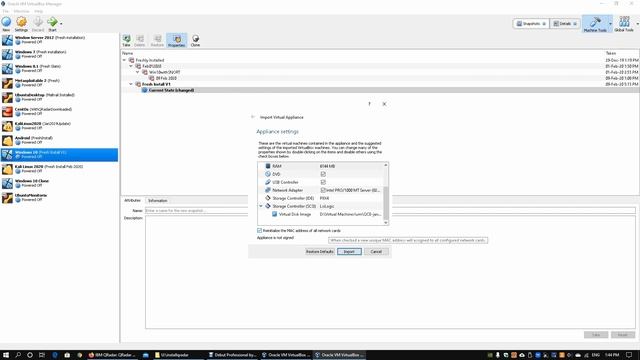Toggle the snapshot Properties icon

[177, 40]
